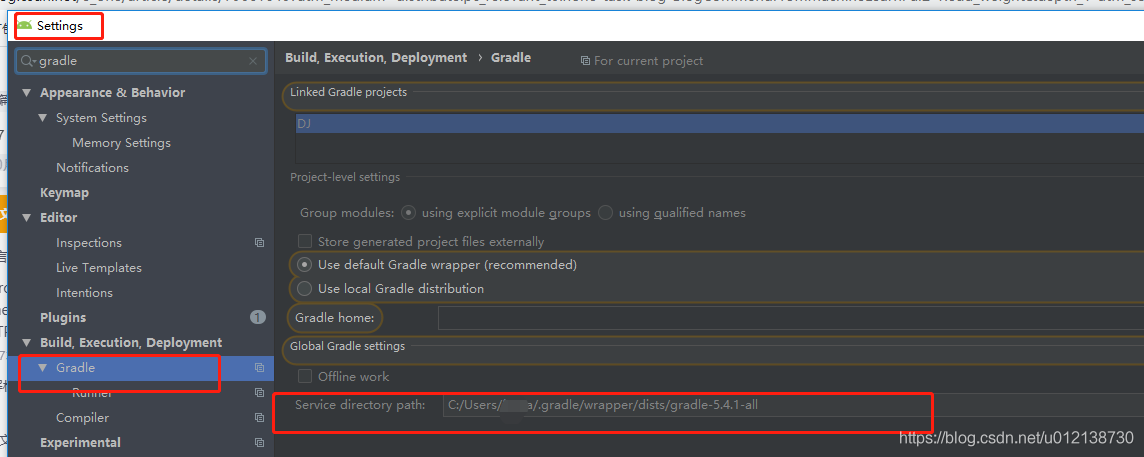Enable the Offline work checkbox
Image resolution: width=1144 pixels, height=457 pixels.
(305, 377)
